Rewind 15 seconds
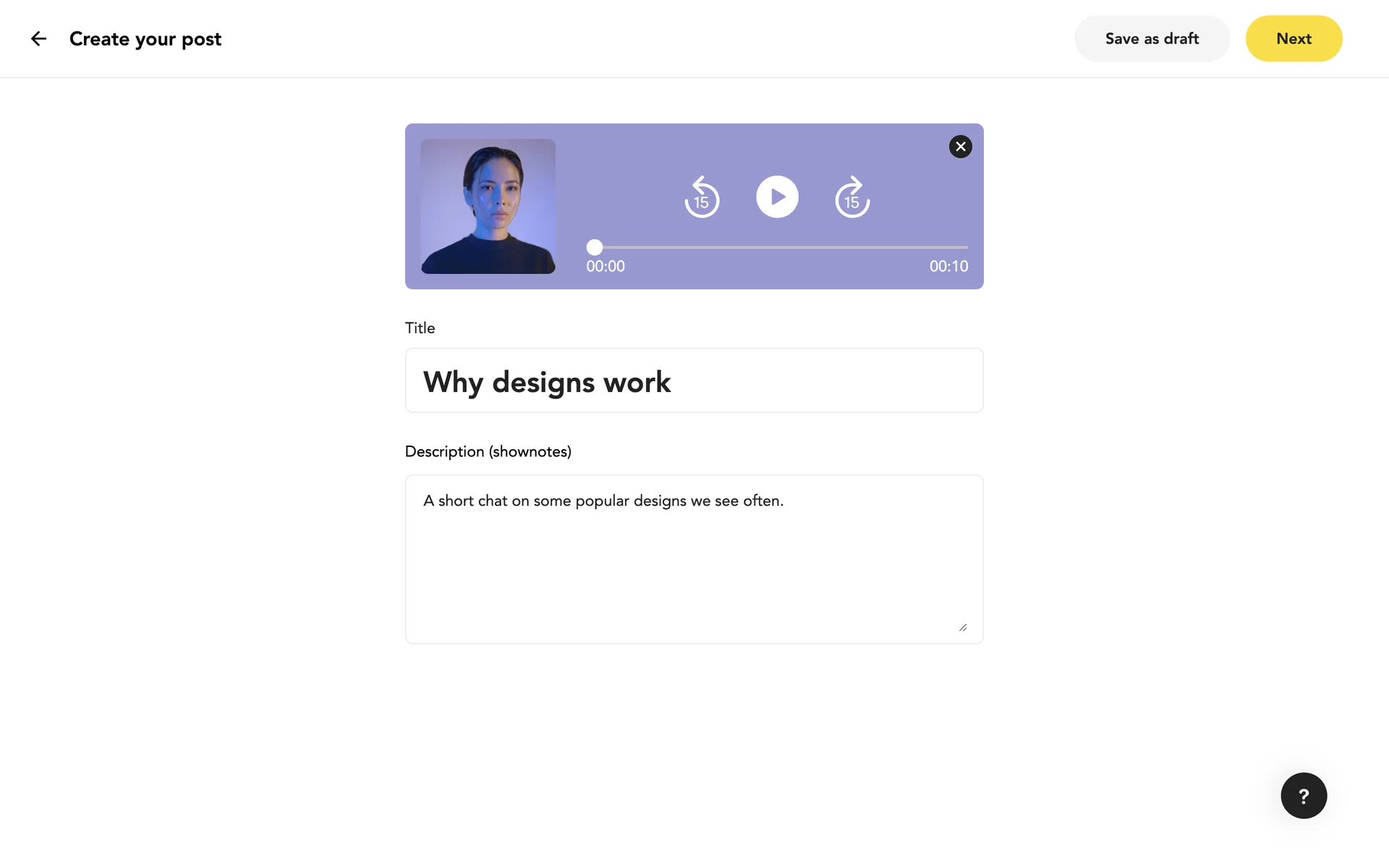The image size is (1389, 868). [702, 197]
